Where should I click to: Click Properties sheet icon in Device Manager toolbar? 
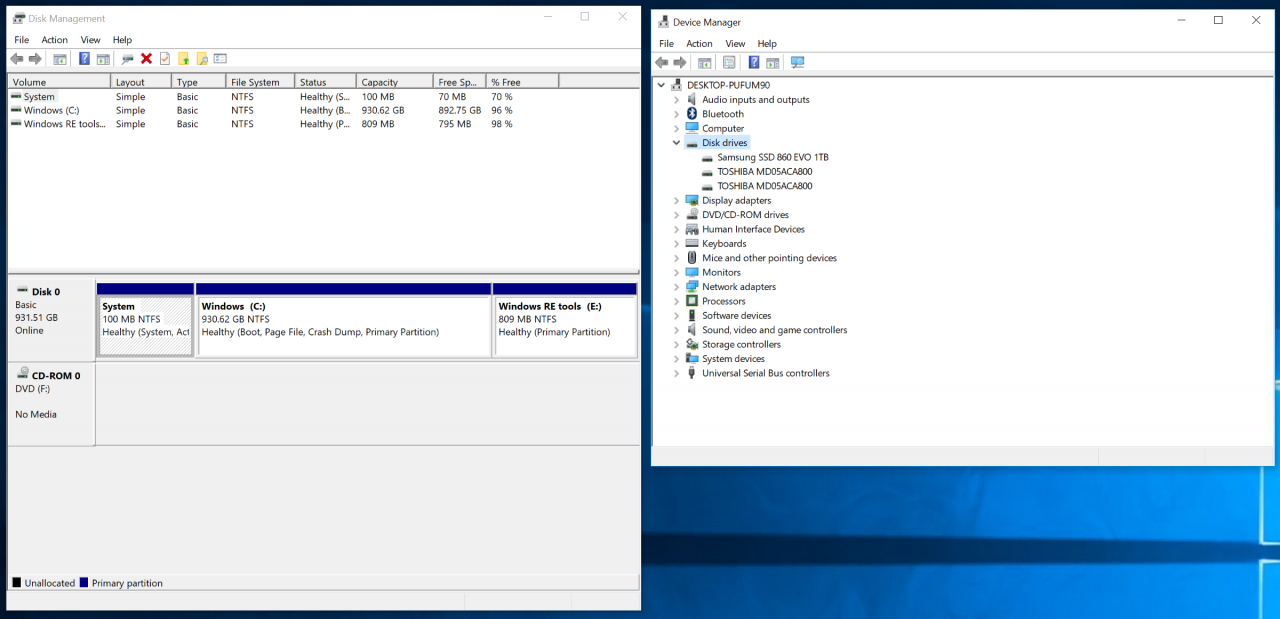coord(729,62)
